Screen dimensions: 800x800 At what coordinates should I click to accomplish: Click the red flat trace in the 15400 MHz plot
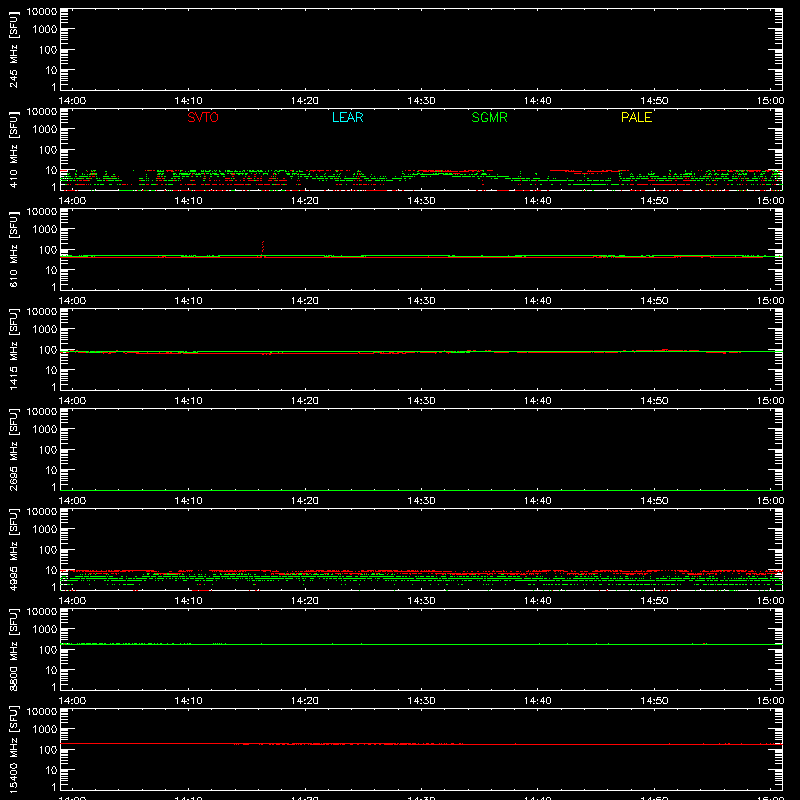click(x=421, y=744)
